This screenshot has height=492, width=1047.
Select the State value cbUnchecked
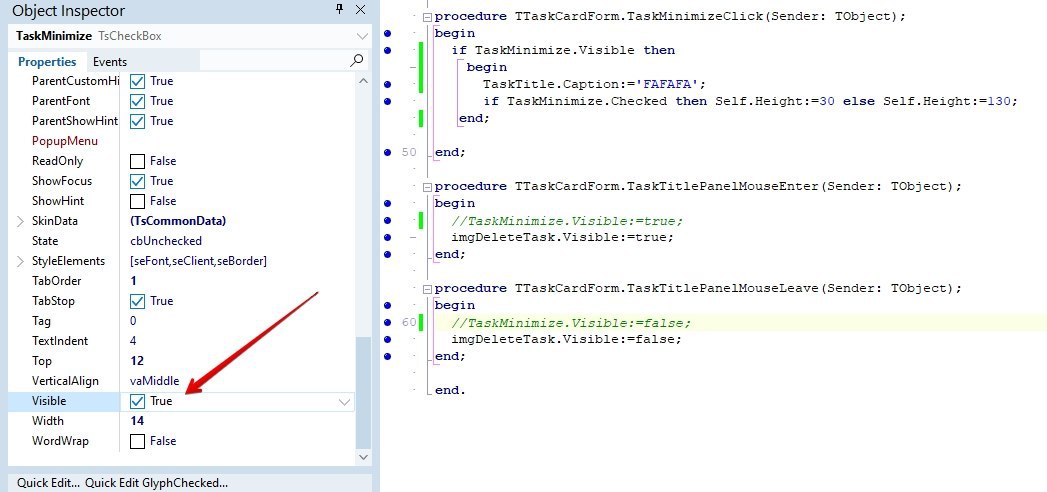pyautogui.click(x=166, y=241)
